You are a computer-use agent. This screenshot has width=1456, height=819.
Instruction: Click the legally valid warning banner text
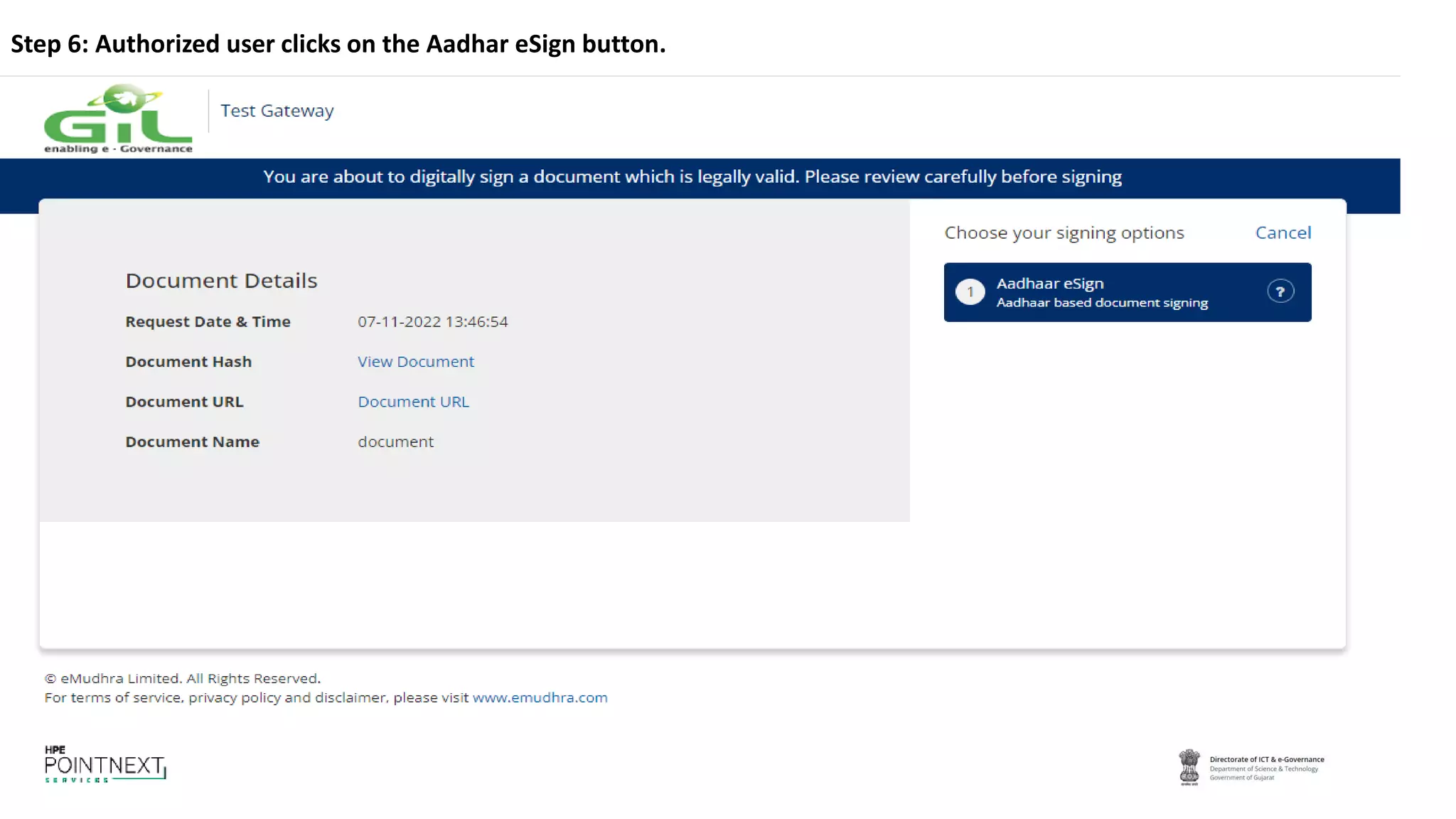(x=692, y=177)
